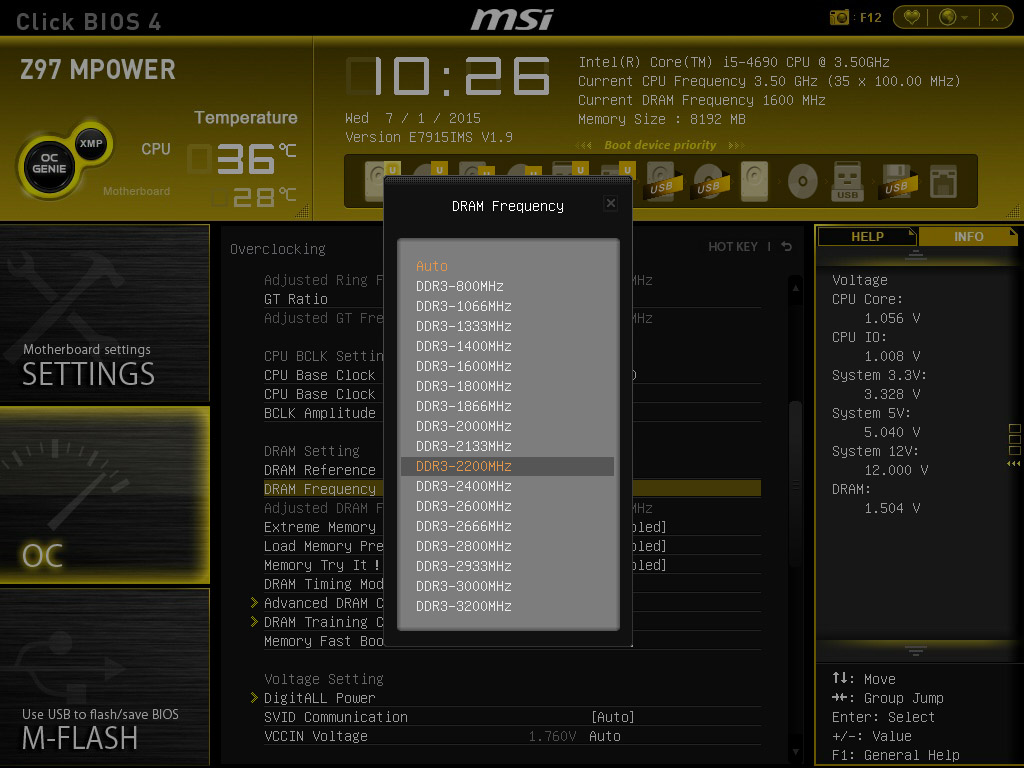Choose DDR3-2000MHz option

(x=463, y=426)
